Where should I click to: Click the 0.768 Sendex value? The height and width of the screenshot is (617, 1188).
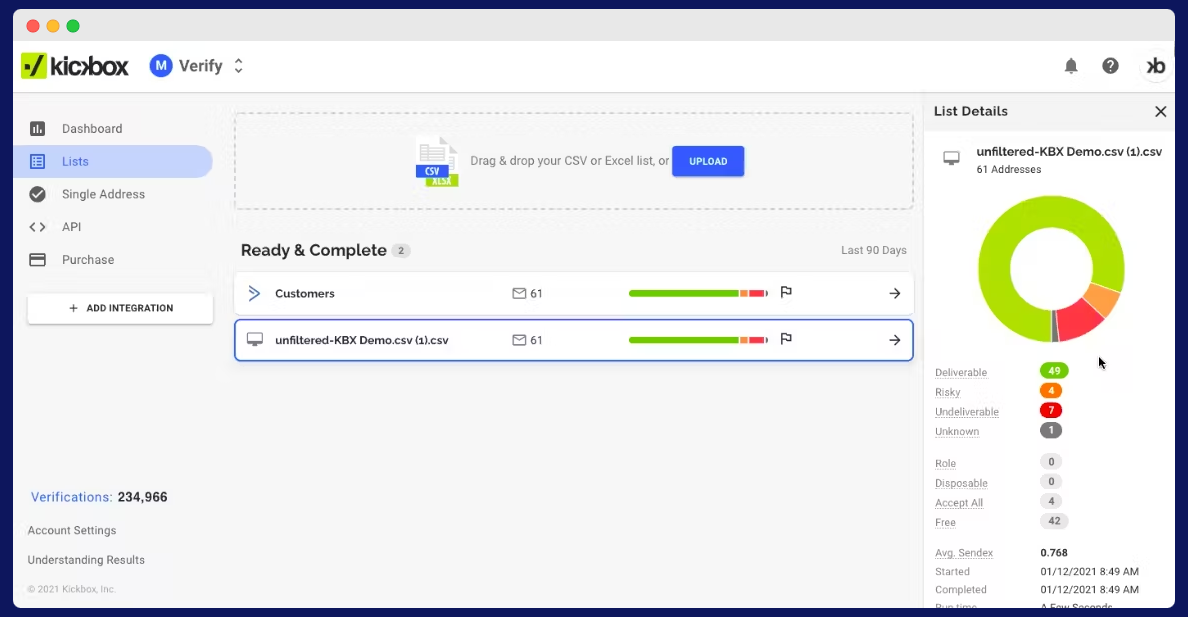tap(1054, 553)
